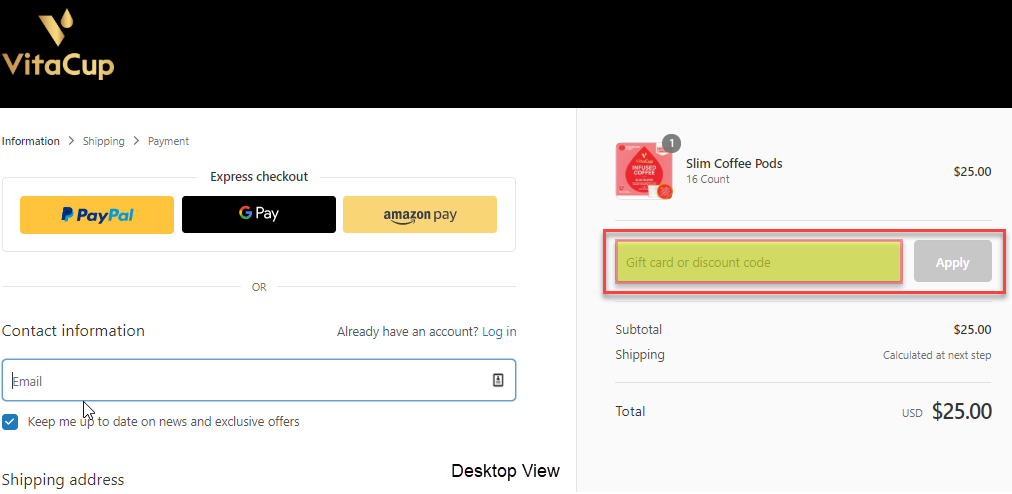
Task: Click into the Email input field
Action: [x=259, y=380]
